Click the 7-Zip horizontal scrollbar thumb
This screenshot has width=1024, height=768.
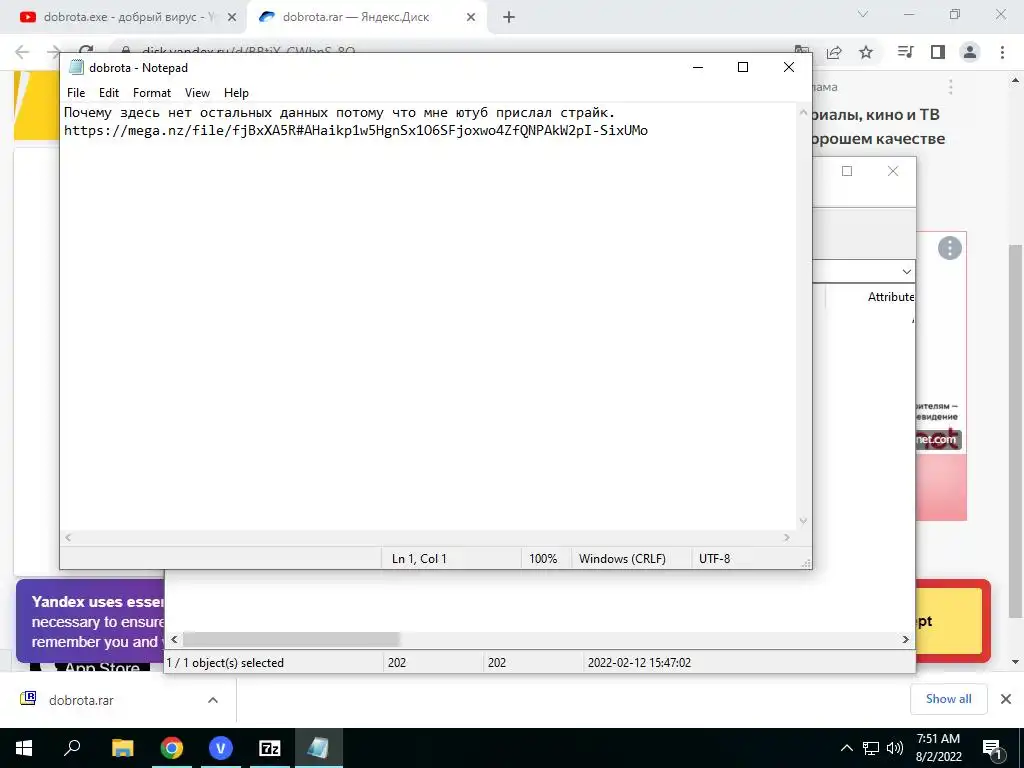coord(291,639)
